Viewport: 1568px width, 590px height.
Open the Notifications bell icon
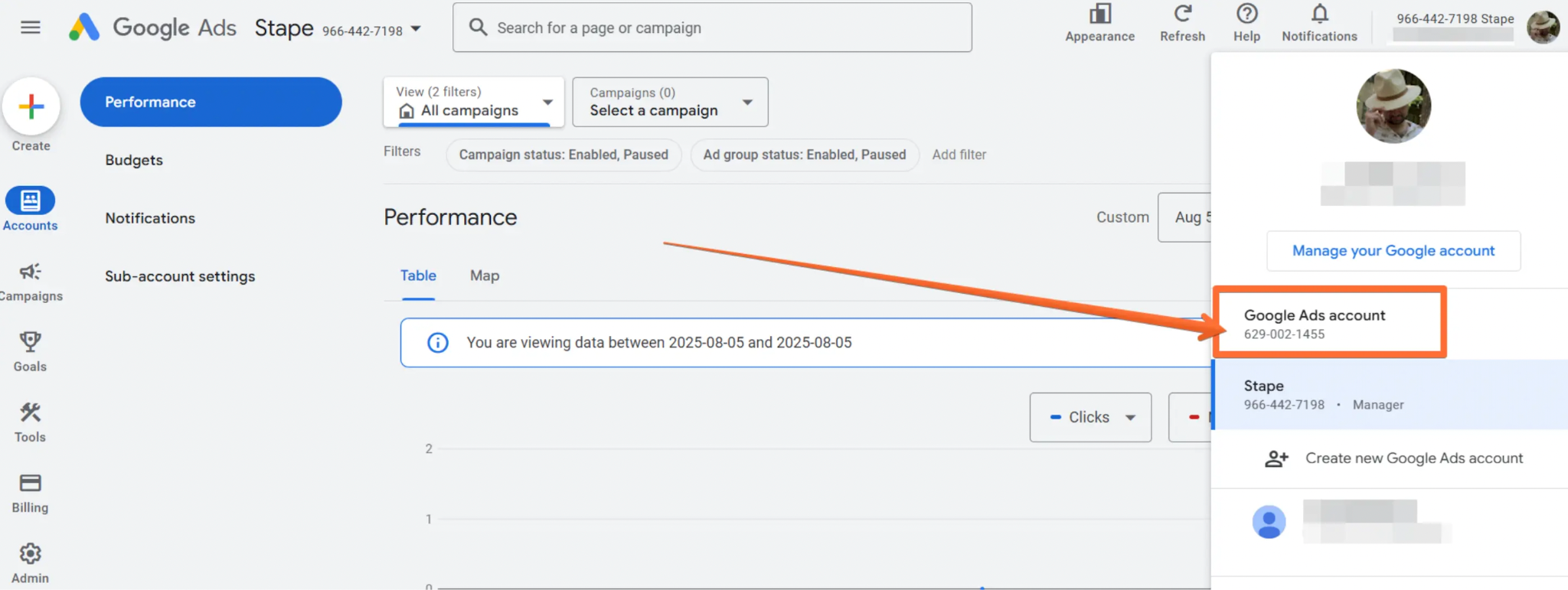pos(1320,14)
